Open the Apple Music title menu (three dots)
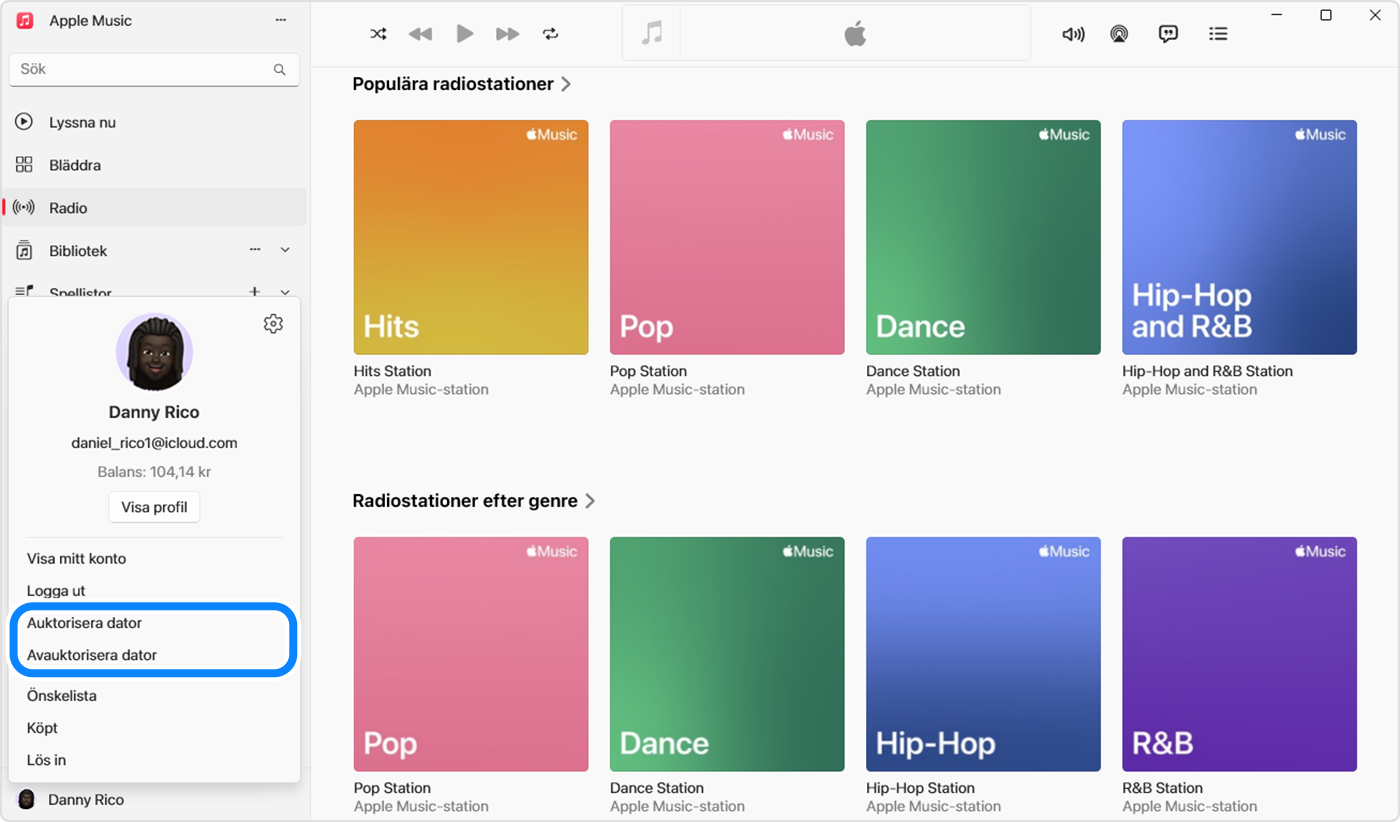Screen dimensions: 1400x822 click(x=280, y=21)
